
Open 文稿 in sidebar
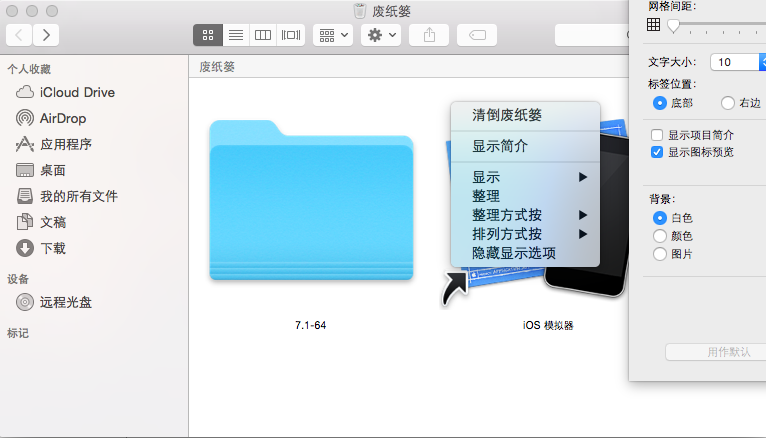[x=41, y=222]
